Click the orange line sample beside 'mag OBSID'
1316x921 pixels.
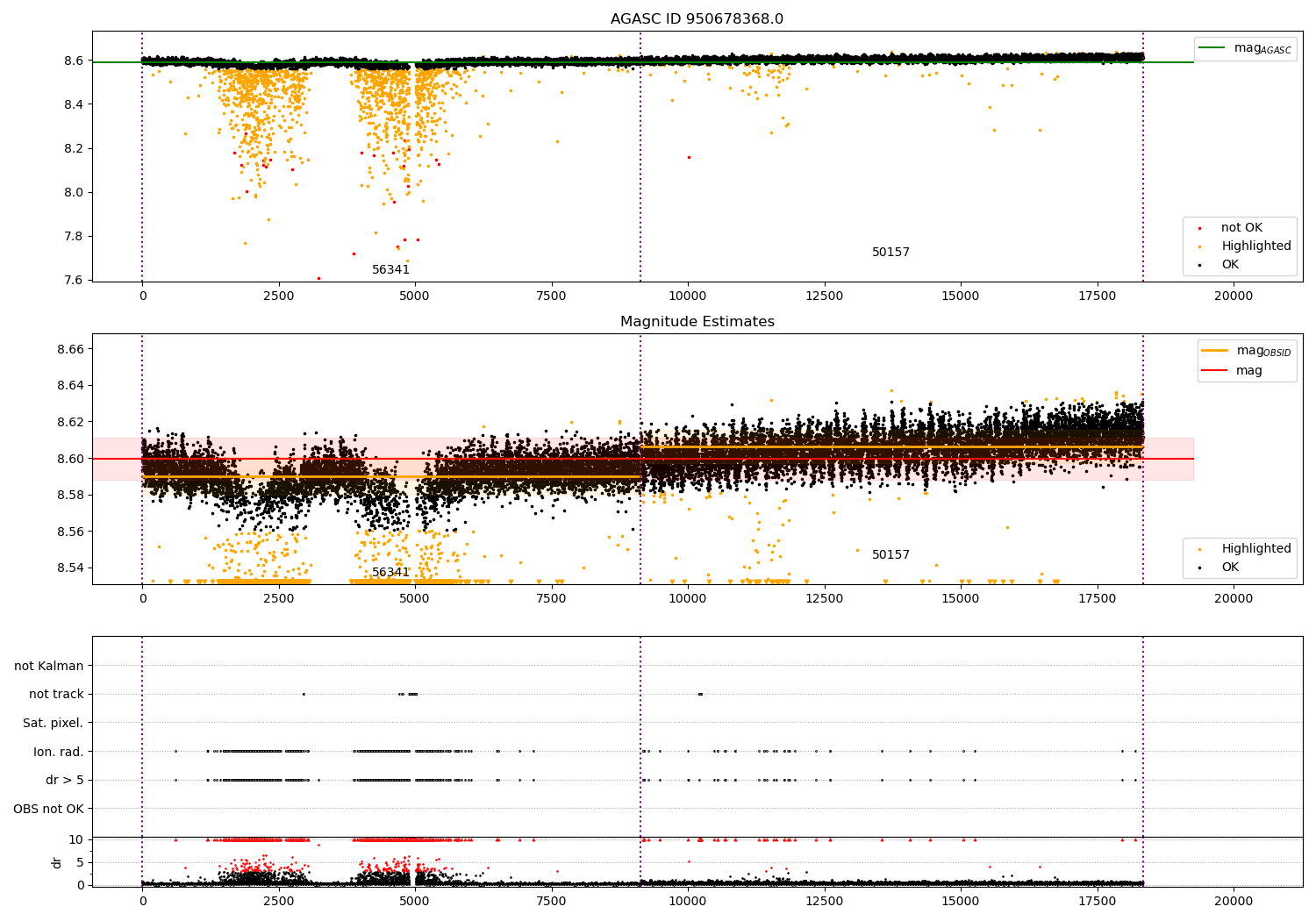coord(1215,351)
